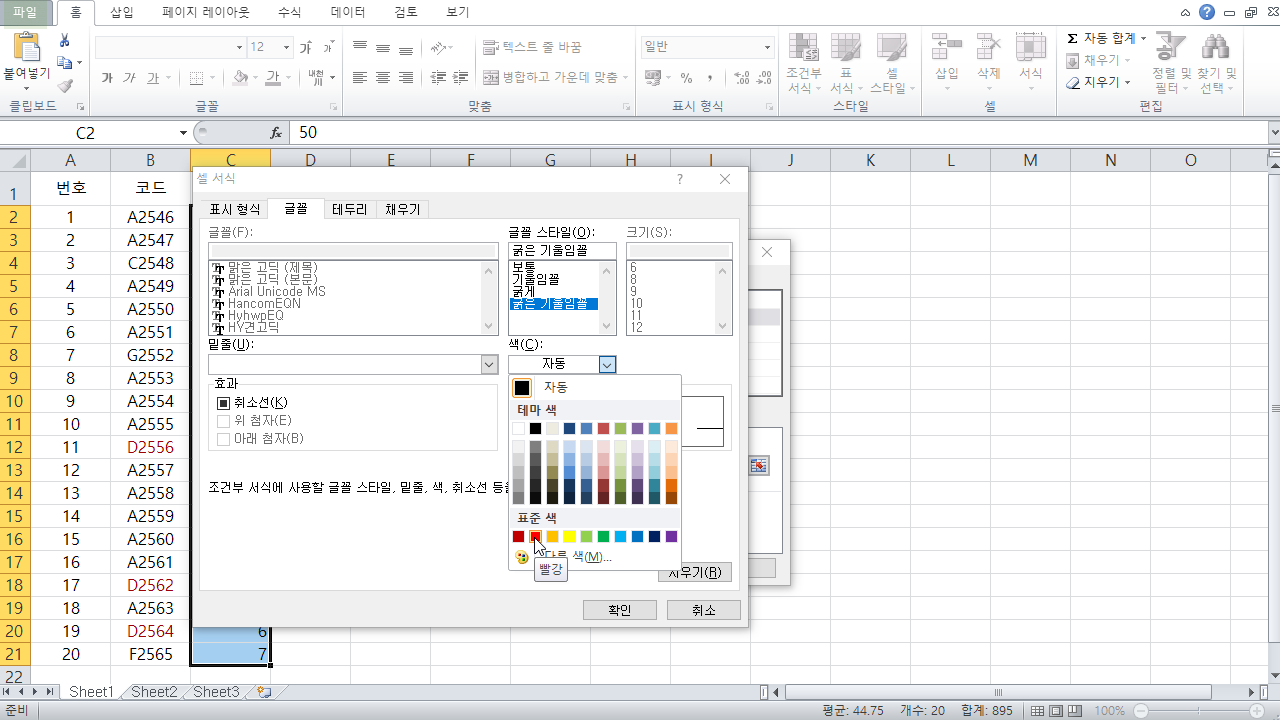Viewport: 1280px width, 720px height.
Task: Click the Bold 가 button in the ribbon
Action: (x=107, y=78)
